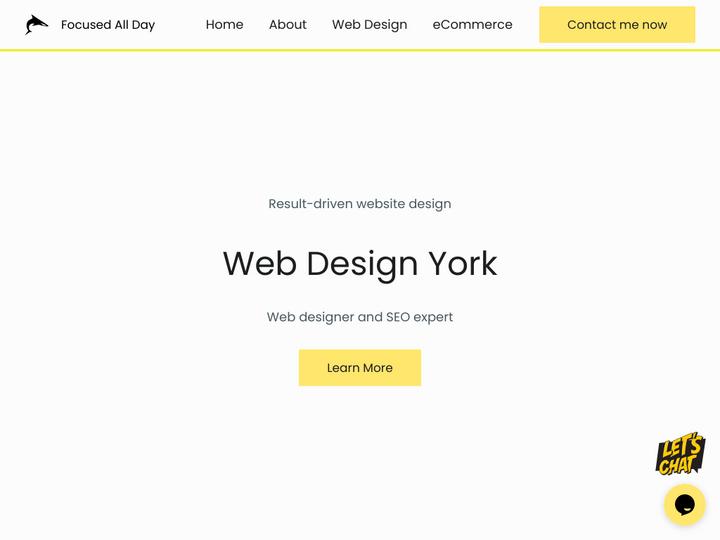Click the Learn More button

click(359, 368)
